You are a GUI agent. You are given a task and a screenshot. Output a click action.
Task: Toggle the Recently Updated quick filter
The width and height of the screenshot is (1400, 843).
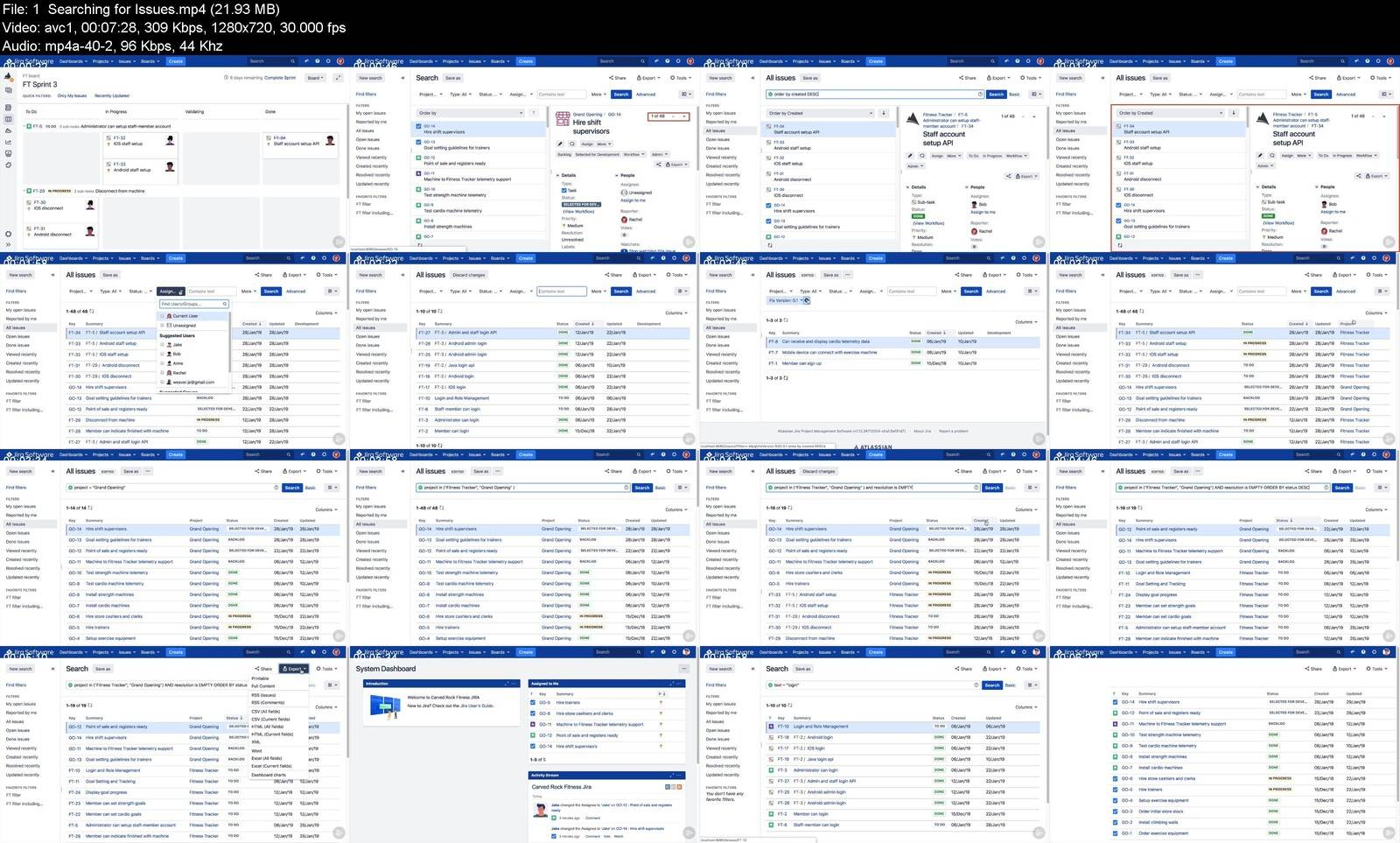pos(111,95)
